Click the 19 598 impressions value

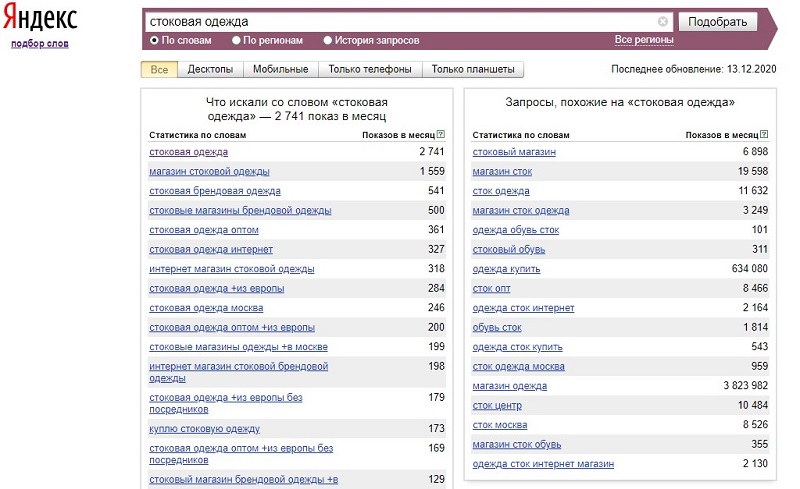pos(753,171)
